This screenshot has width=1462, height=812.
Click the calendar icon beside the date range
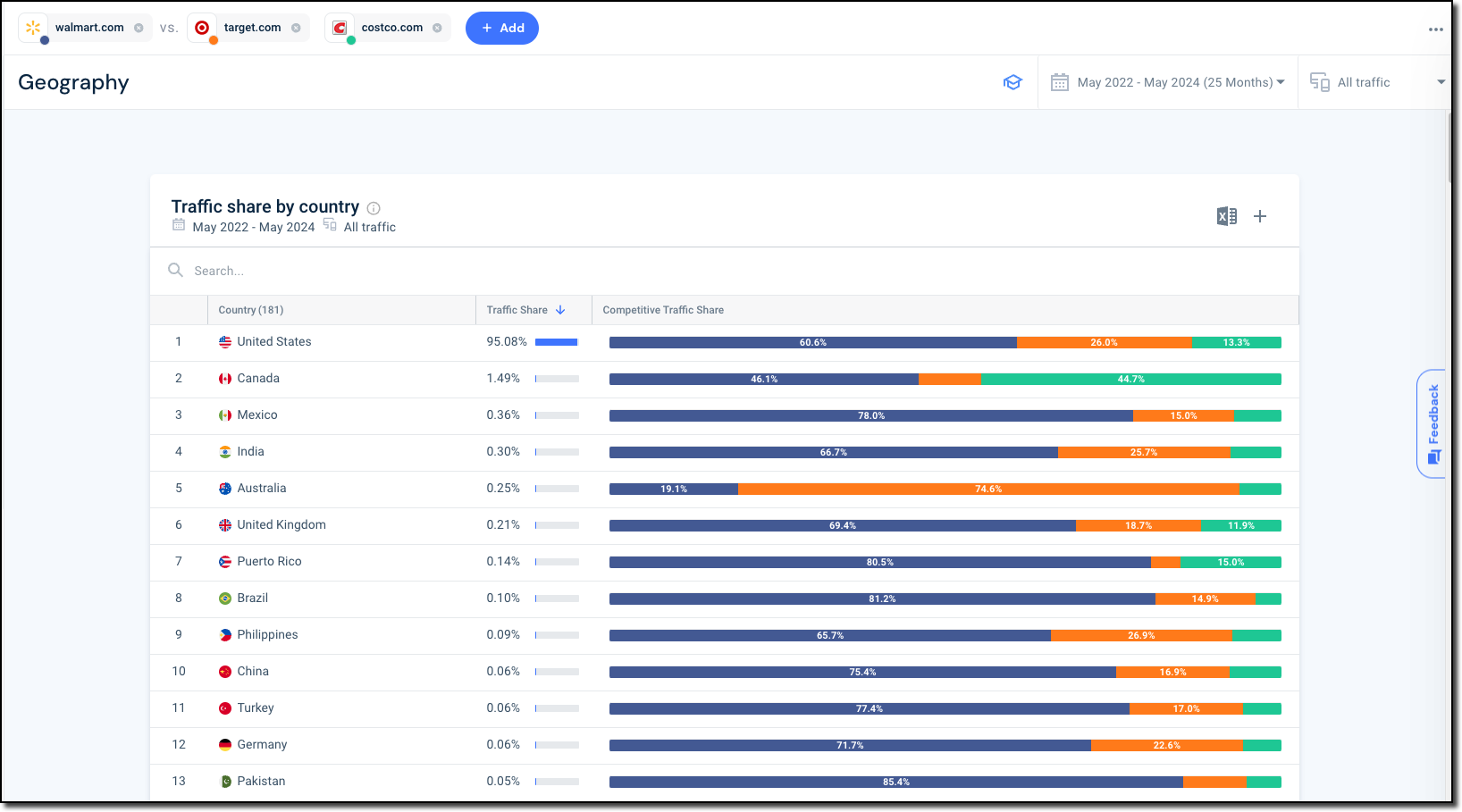[x=1059, y=81]
